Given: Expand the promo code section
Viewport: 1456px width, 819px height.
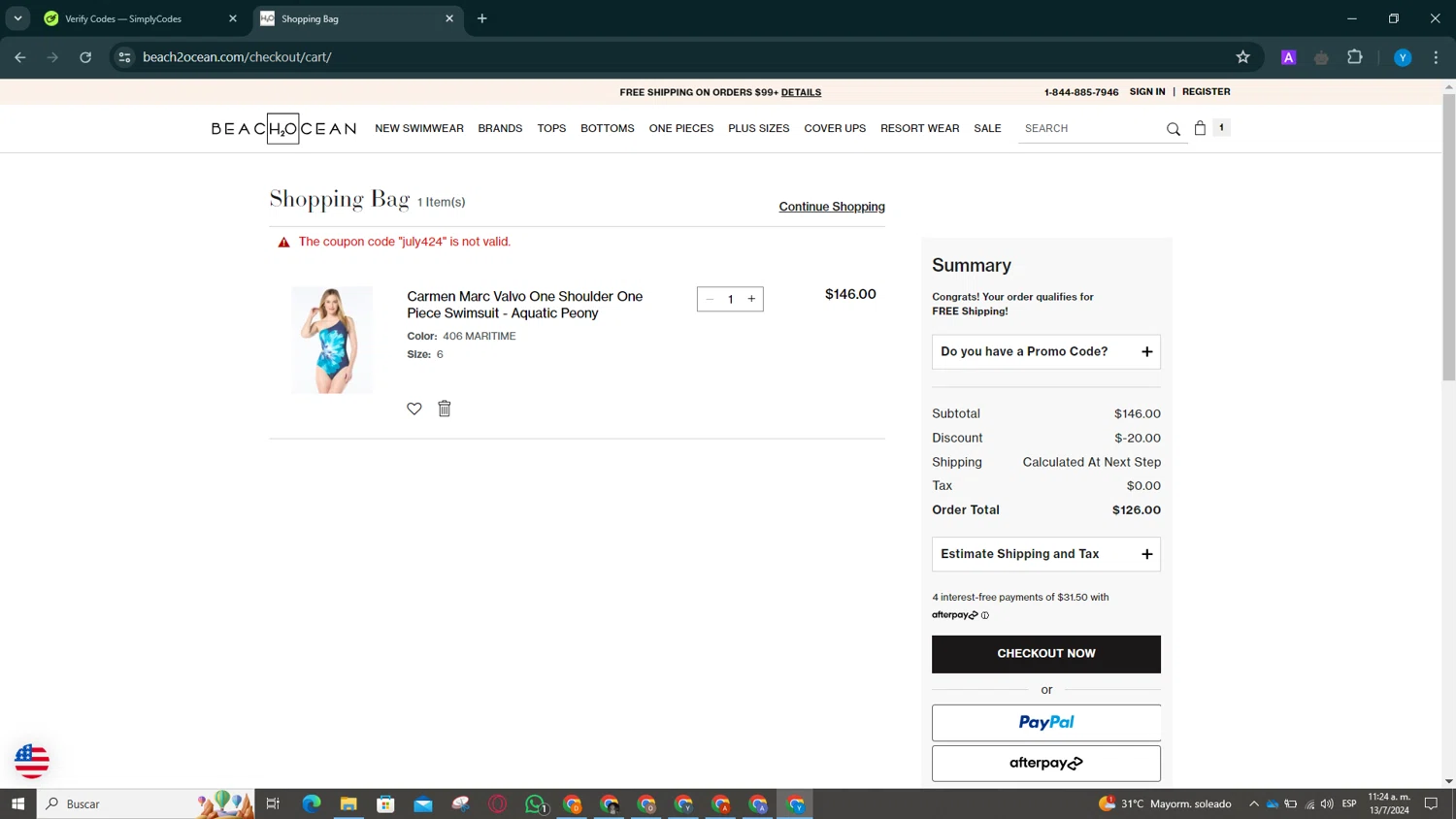Looking at the screenshot, I should click(x=1046, y=351).
